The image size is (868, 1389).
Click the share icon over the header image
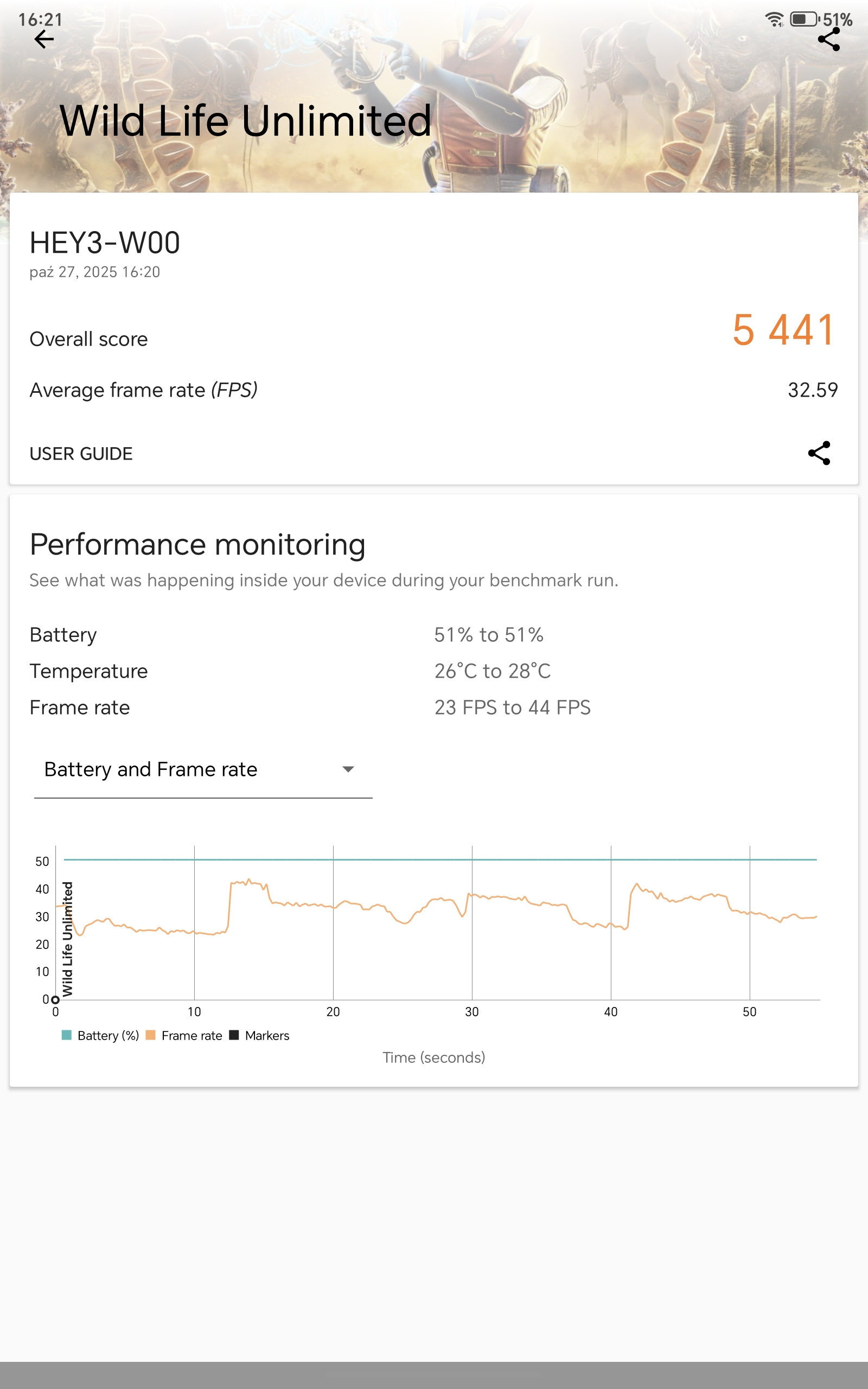pos(828,40)
